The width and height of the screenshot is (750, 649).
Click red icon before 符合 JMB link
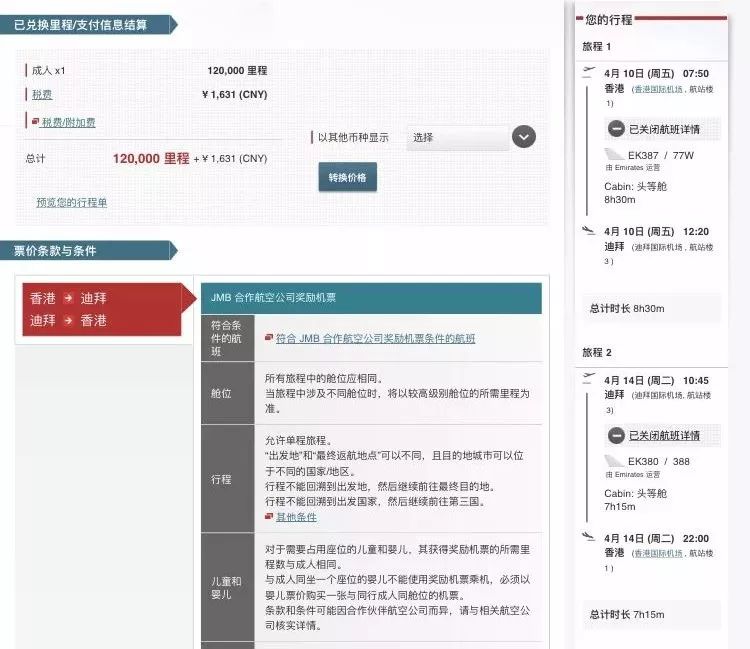tap(269, 338)
